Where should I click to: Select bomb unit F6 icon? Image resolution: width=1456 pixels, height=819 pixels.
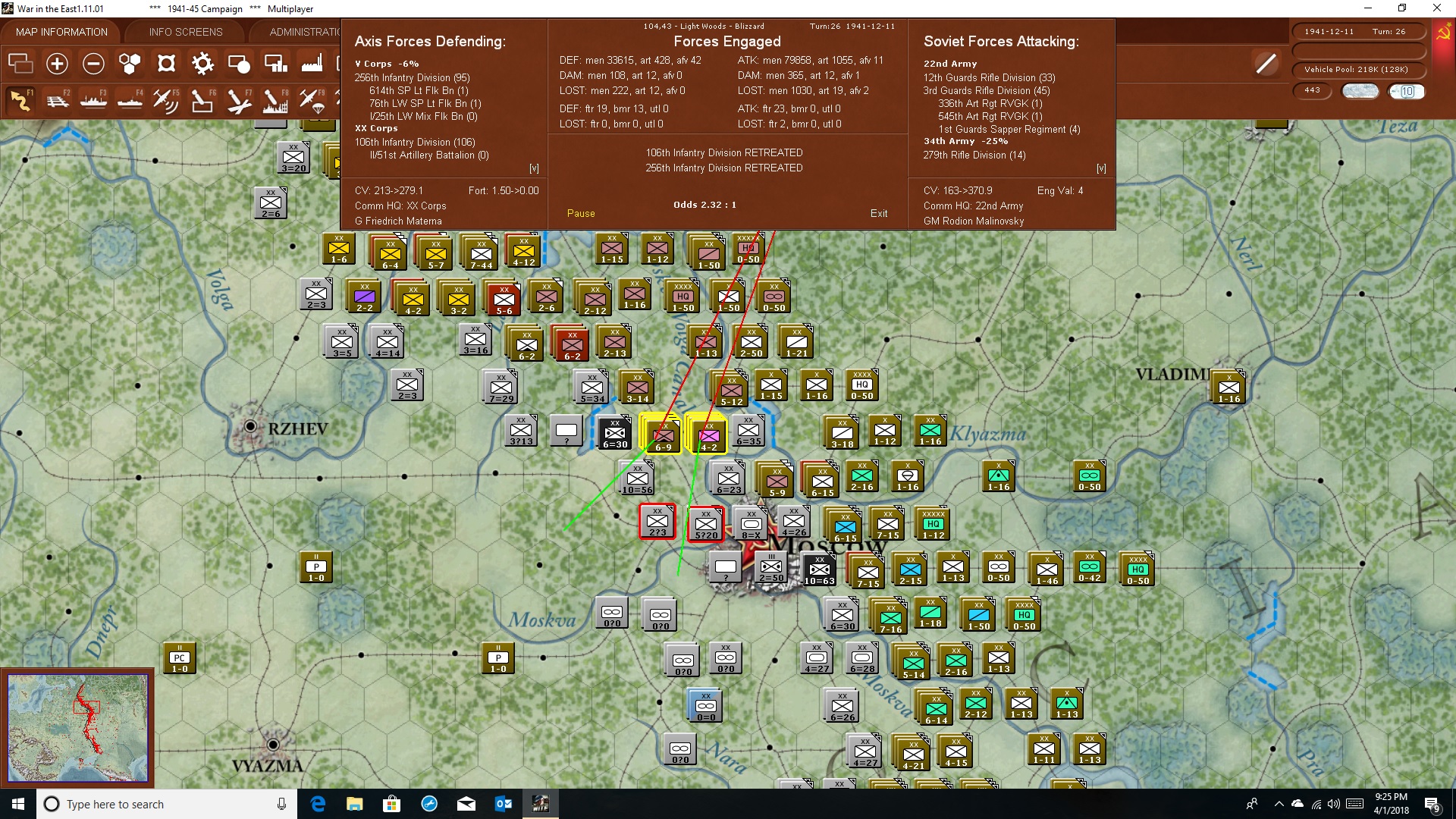pos(202,100)
